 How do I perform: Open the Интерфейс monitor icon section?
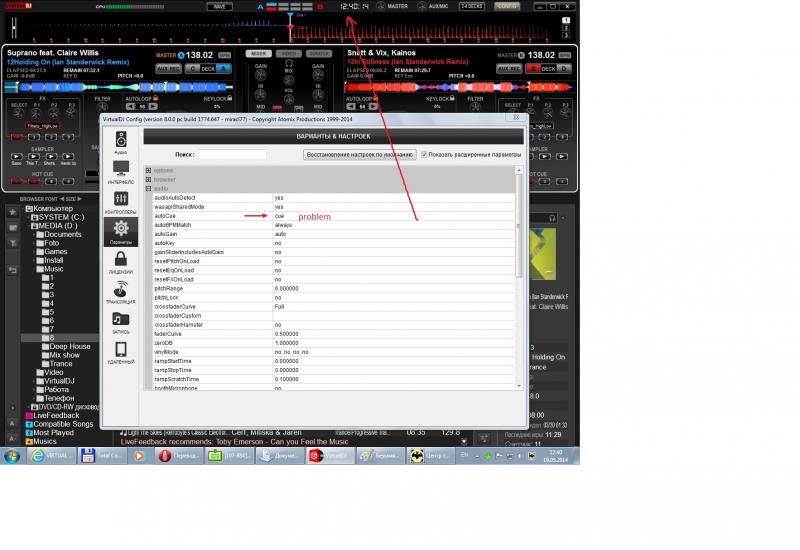tap(121, 168)
